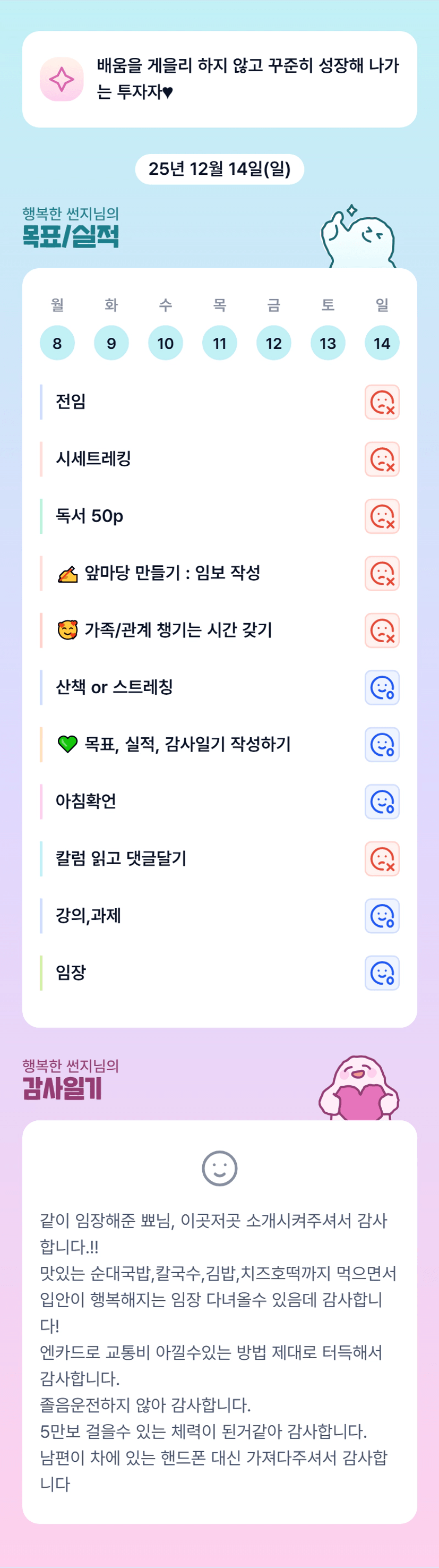This screenshot has width=439, height=1568.
Task: Open the 25년 12월 14일(일) date picker
Action: coord(220,169)
